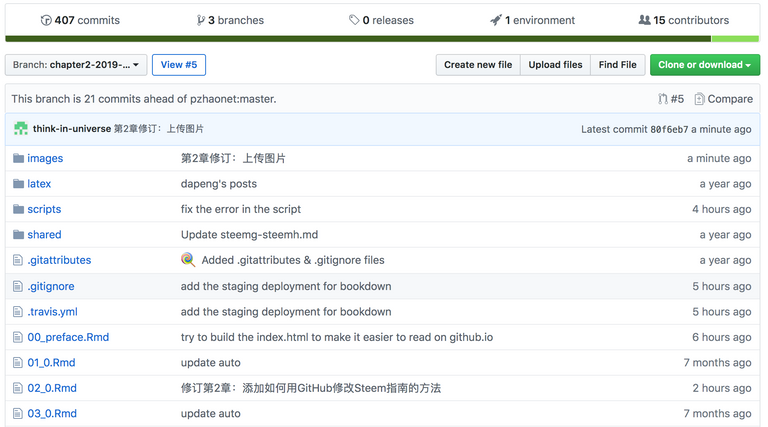Click the .gitignore file icon

click(x=18, y=285)
